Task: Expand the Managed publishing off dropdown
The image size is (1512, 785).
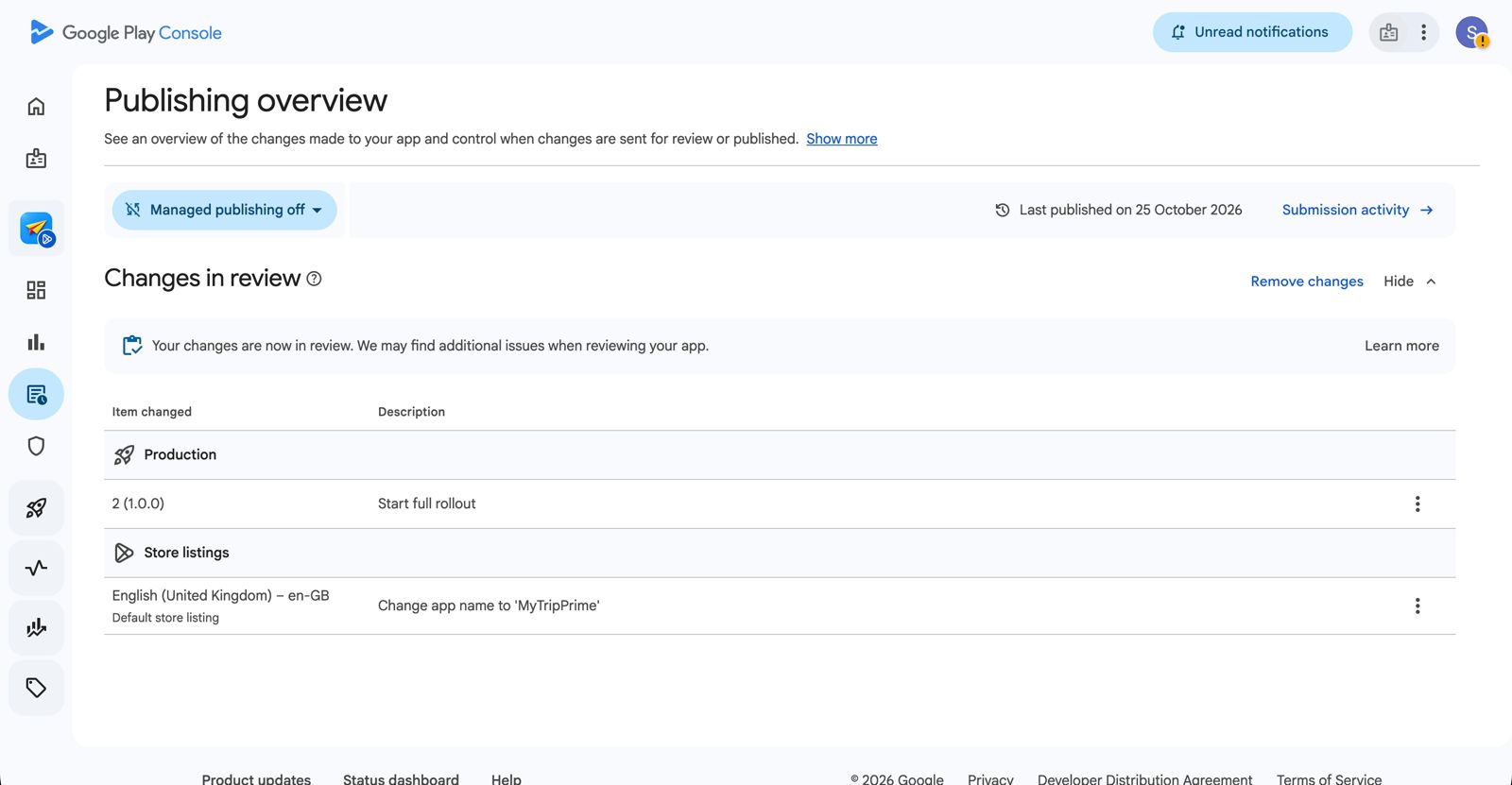Action: coord(225,210)
